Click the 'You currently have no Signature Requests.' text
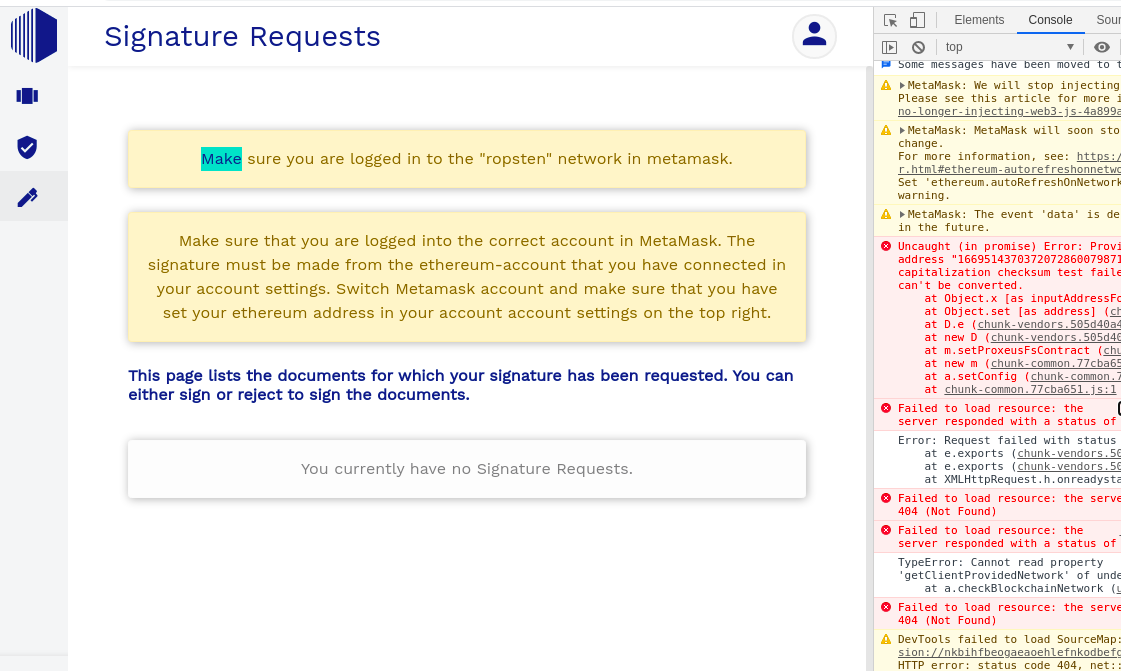Viewport: 1121px width, 671px height. pos(467,469)
